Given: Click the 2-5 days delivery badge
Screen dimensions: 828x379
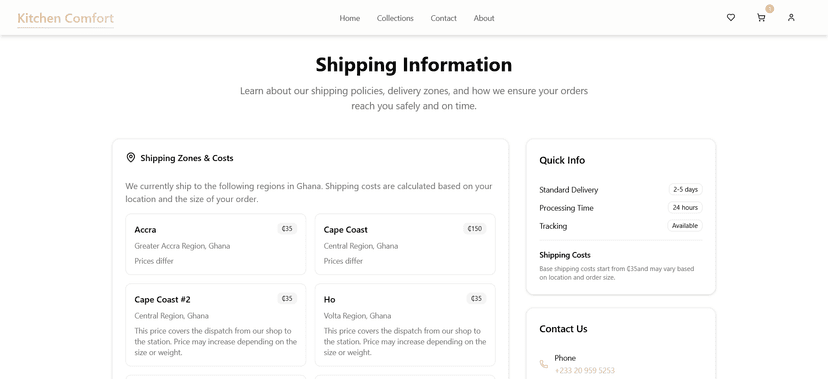Looking at the screenshot, I should pos(685,190).
